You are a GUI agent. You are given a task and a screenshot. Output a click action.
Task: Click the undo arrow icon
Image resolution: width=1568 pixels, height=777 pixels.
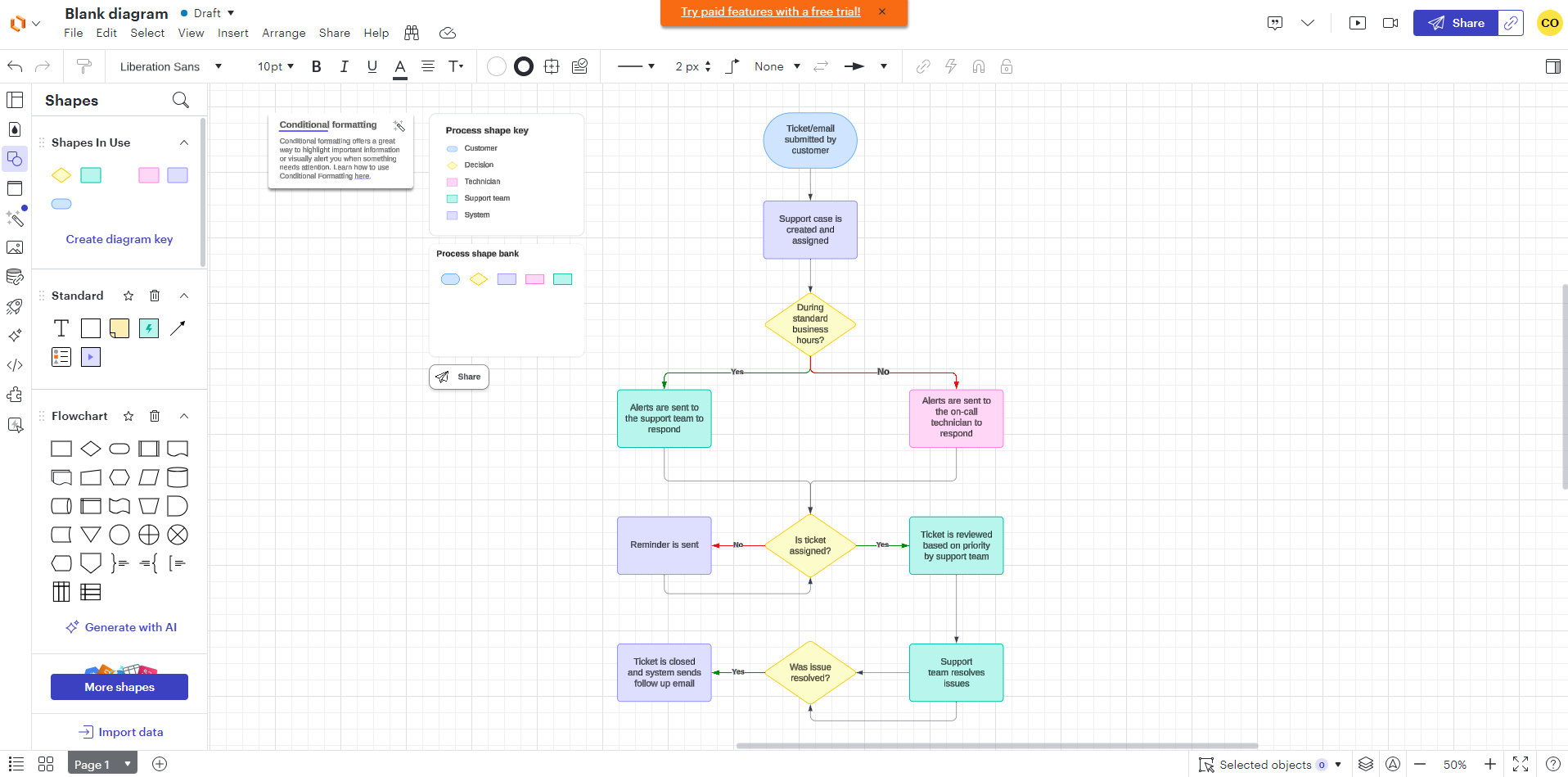click(x=15, y=66)
